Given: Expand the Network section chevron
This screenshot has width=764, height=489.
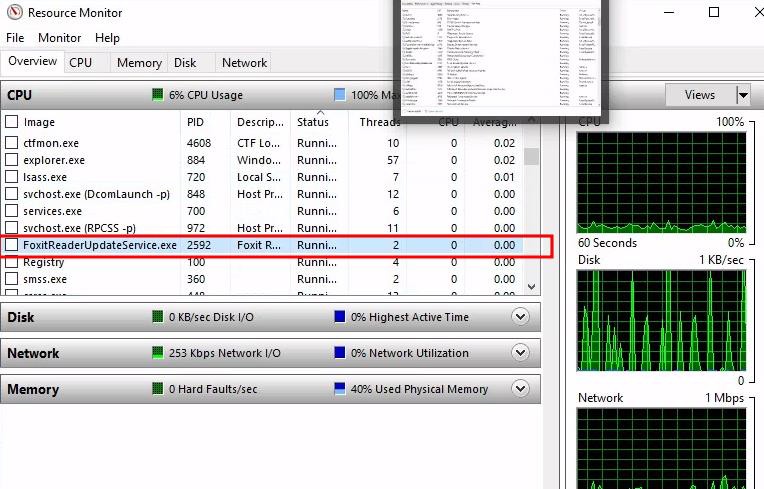Looking at the screenshot, I should (520, 353).
